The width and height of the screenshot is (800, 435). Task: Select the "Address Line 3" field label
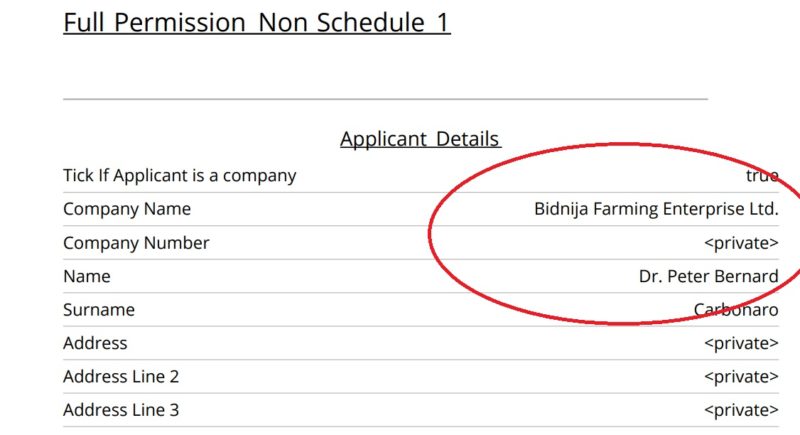(121, 410)
